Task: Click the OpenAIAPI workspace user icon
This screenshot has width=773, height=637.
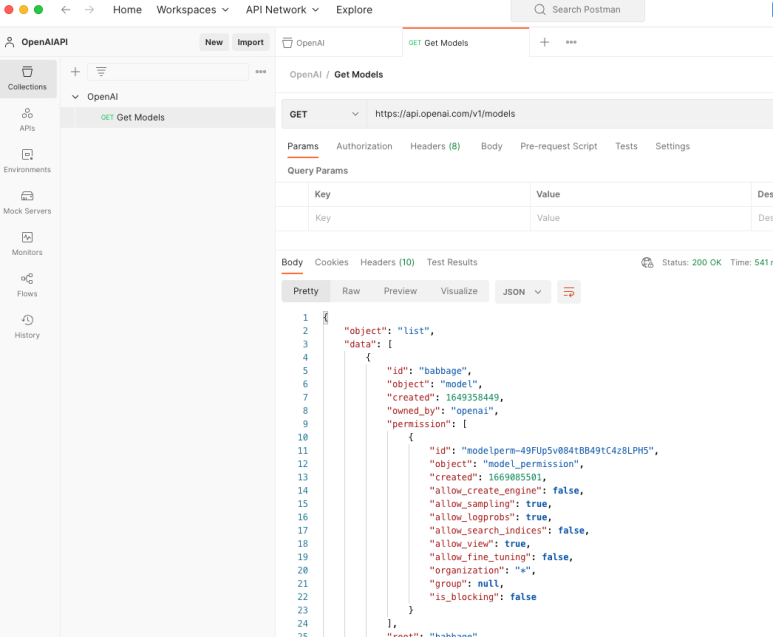Action: point(9,42)
